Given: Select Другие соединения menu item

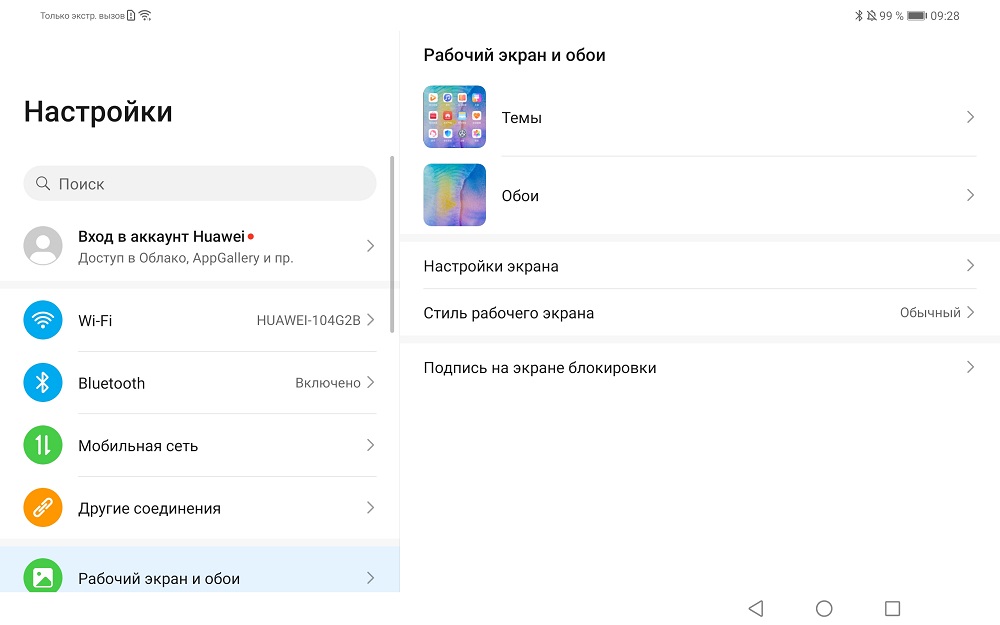Looking at the screenshot, I should click(x=200, y=508).
